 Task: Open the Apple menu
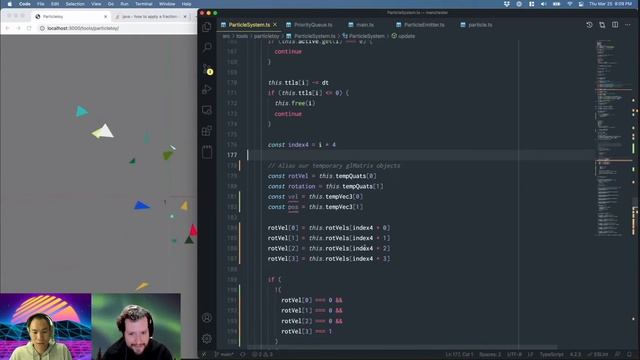point(10,4)
